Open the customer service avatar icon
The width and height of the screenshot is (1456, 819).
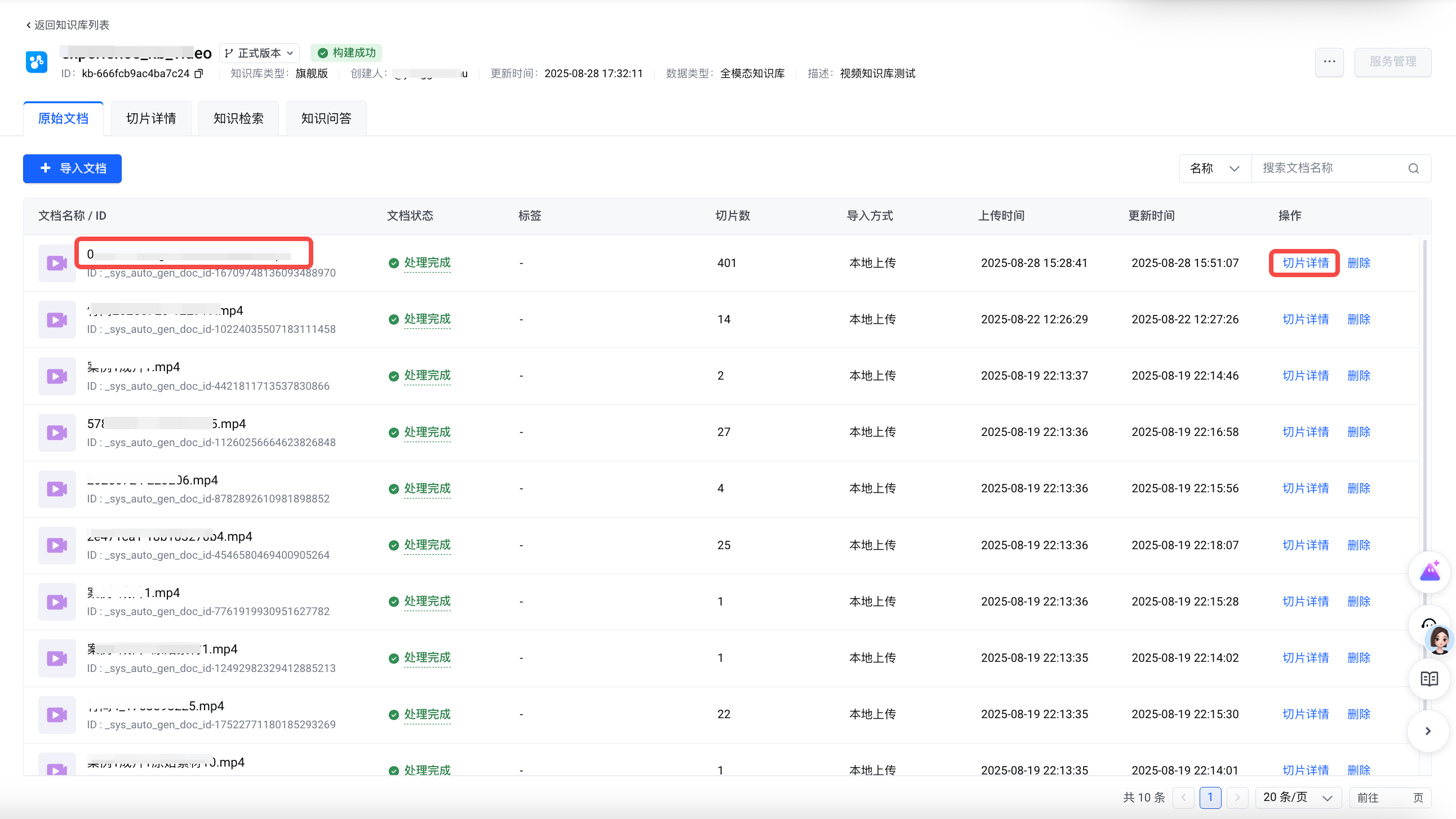[1437, 638]
